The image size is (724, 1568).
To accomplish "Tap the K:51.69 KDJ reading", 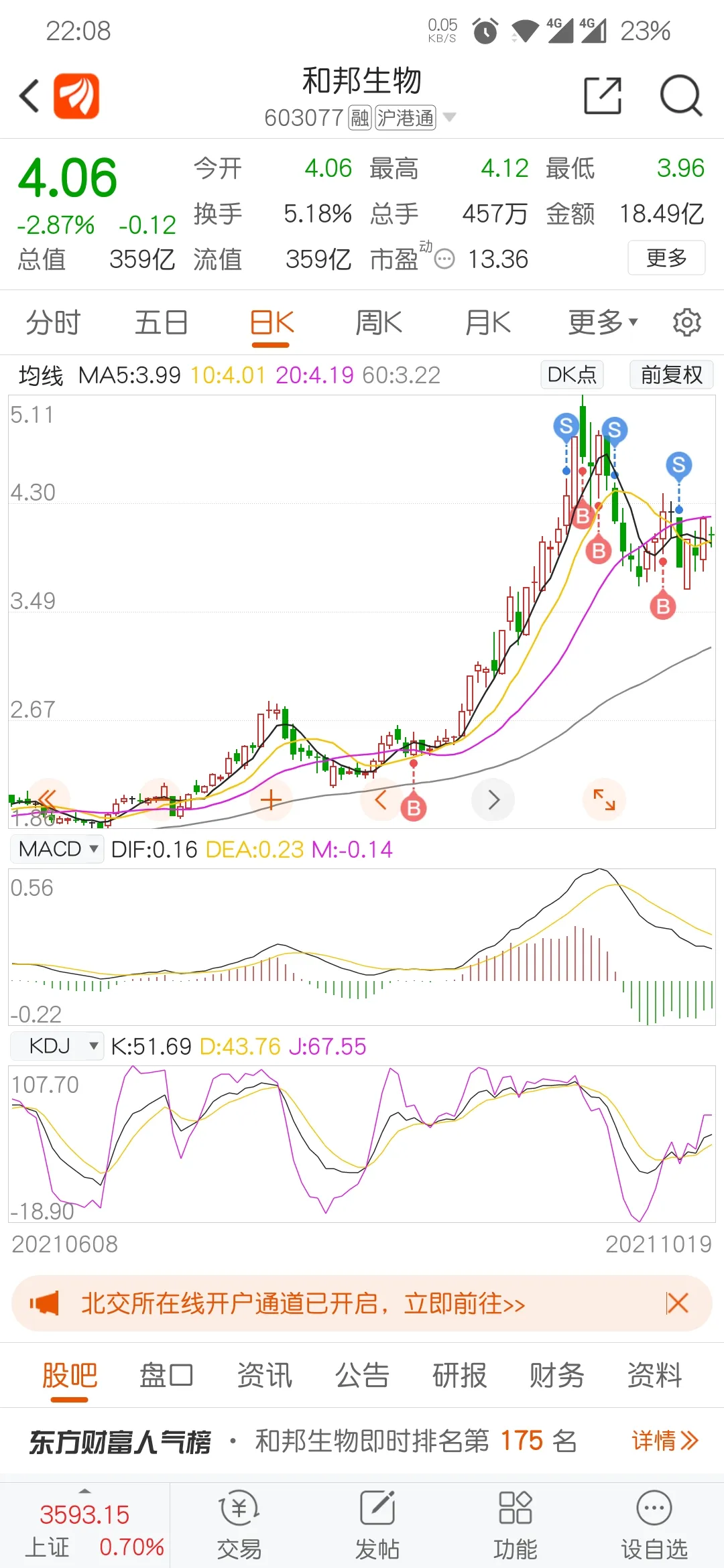I will 152,1046.
